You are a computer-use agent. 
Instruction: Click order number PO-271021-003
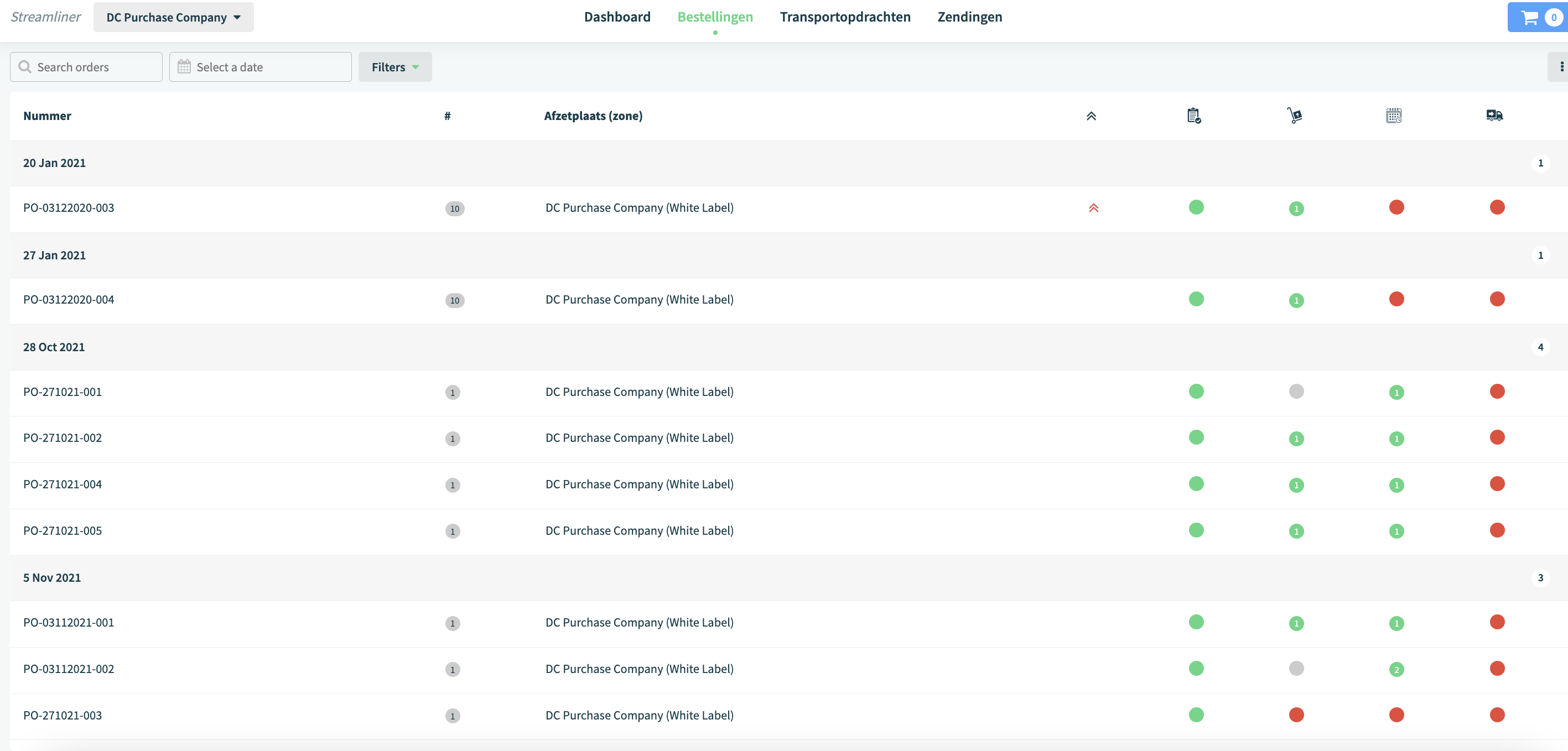point(62,716)
